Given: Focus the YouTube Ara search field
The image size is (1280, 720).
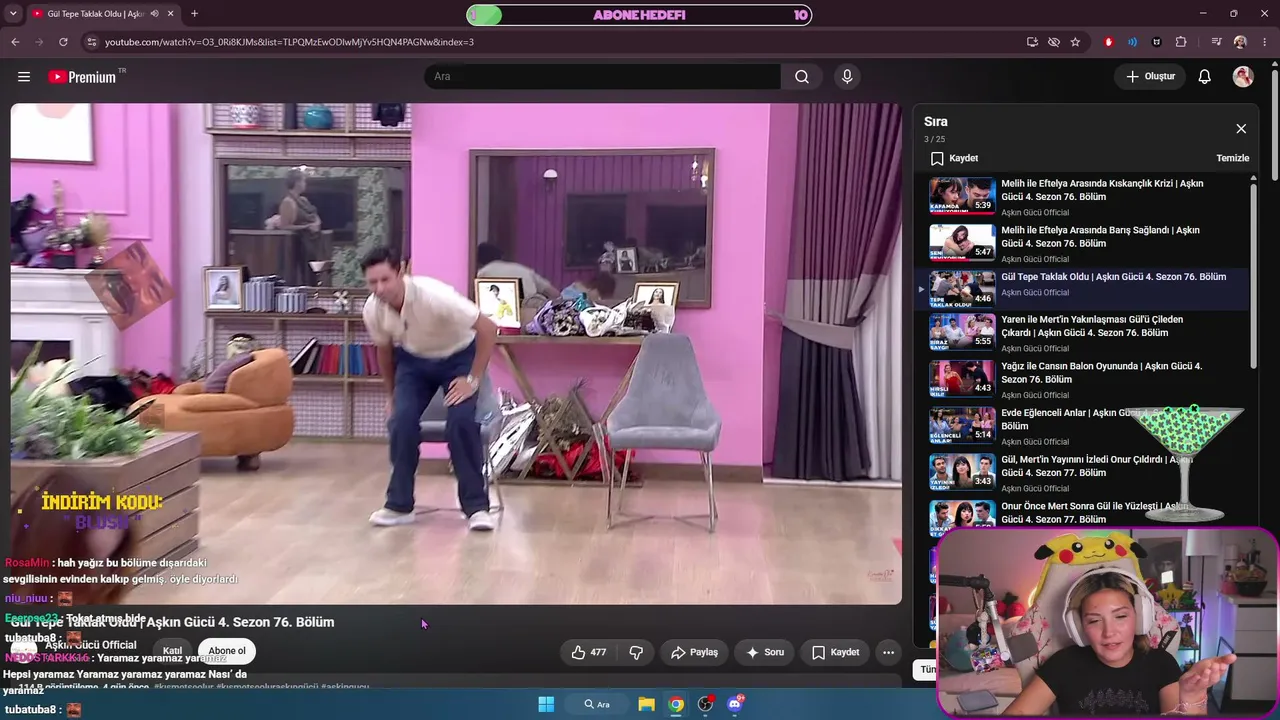Looking at the screenshot, I should (x=602, y=77).
